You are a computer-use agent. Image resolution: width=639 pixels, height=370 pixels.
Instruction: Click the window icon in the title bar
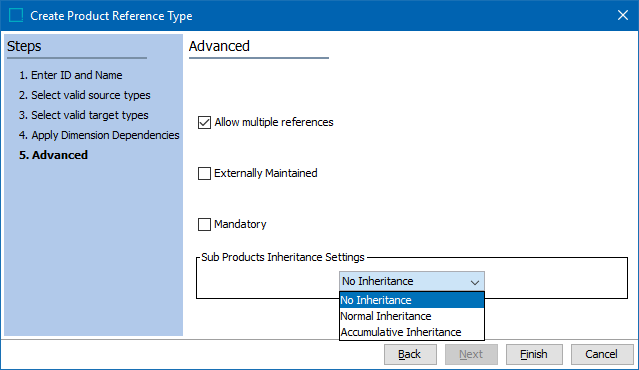pos(16,15)
